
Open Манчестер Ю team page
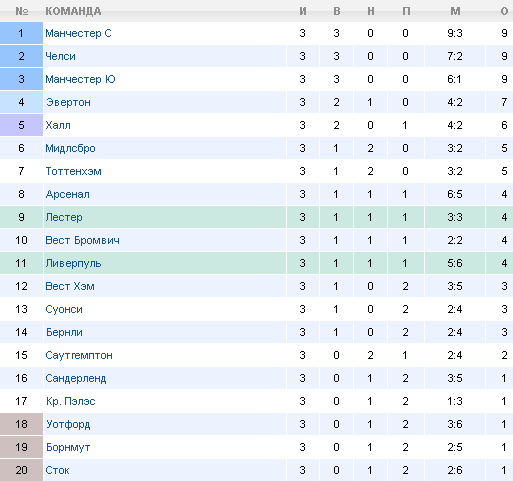[80, 79]
